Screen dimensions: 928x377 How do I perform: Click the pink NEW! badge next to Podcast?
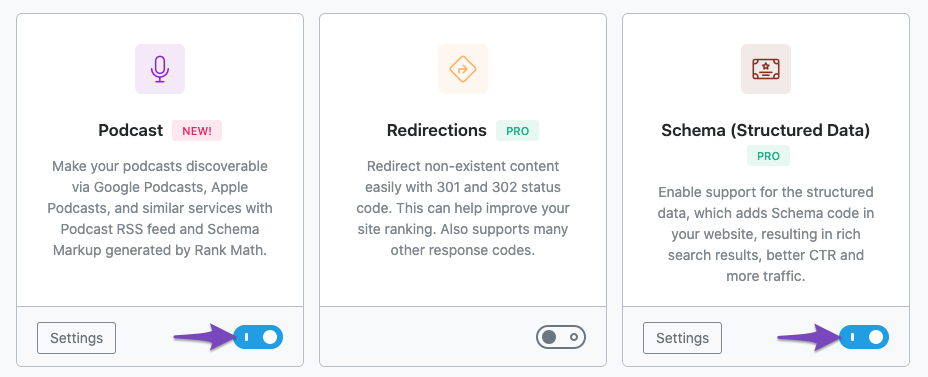click(x=197, y=131)
